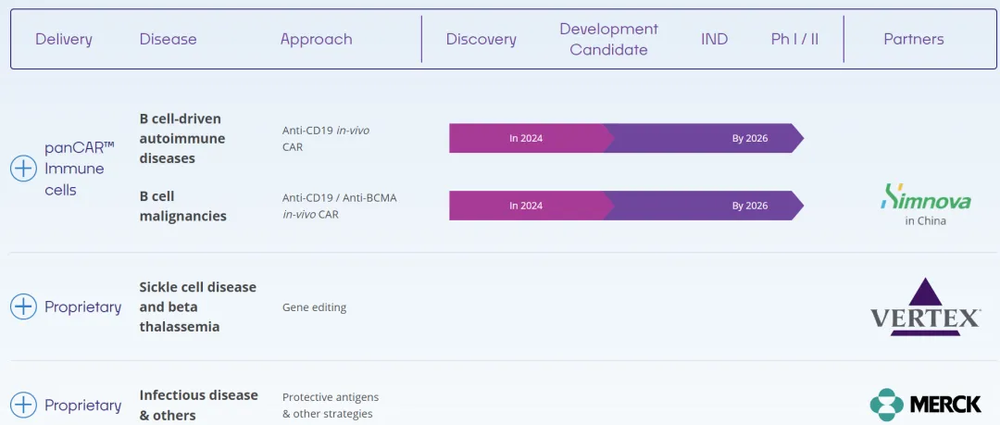Open B cell-driven autoimmune diseases entry
Image resolution: width=1000 pixels, height=425 pixels.
[x=182, y=138]
